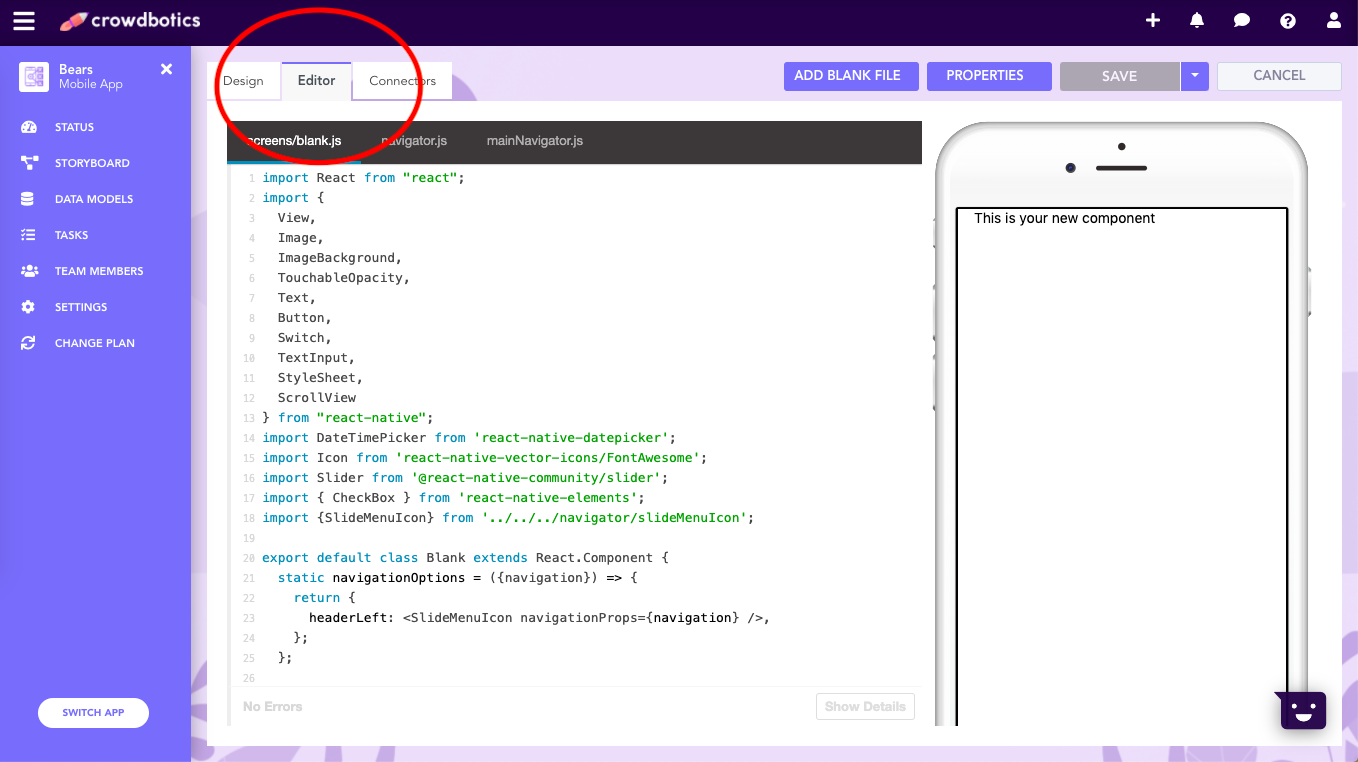1358x762 pixels.
Task: Click the Data Models database icon
Action: coord(28,199)
